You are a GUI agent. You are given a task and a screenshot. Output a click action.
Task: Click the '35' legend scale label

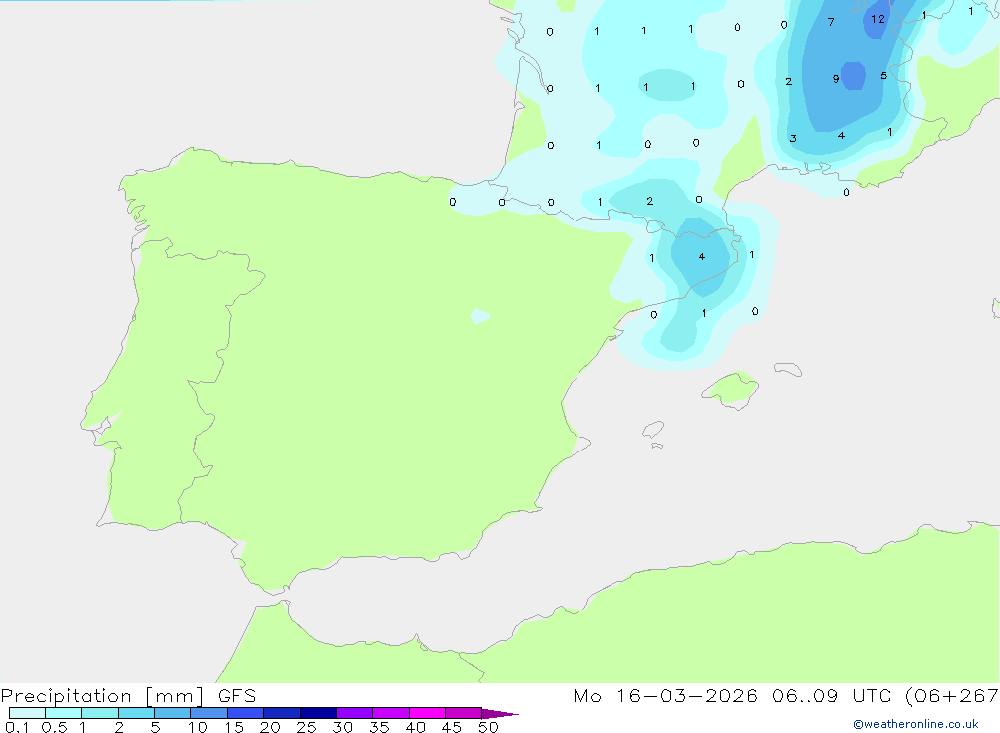coord(379,727)
